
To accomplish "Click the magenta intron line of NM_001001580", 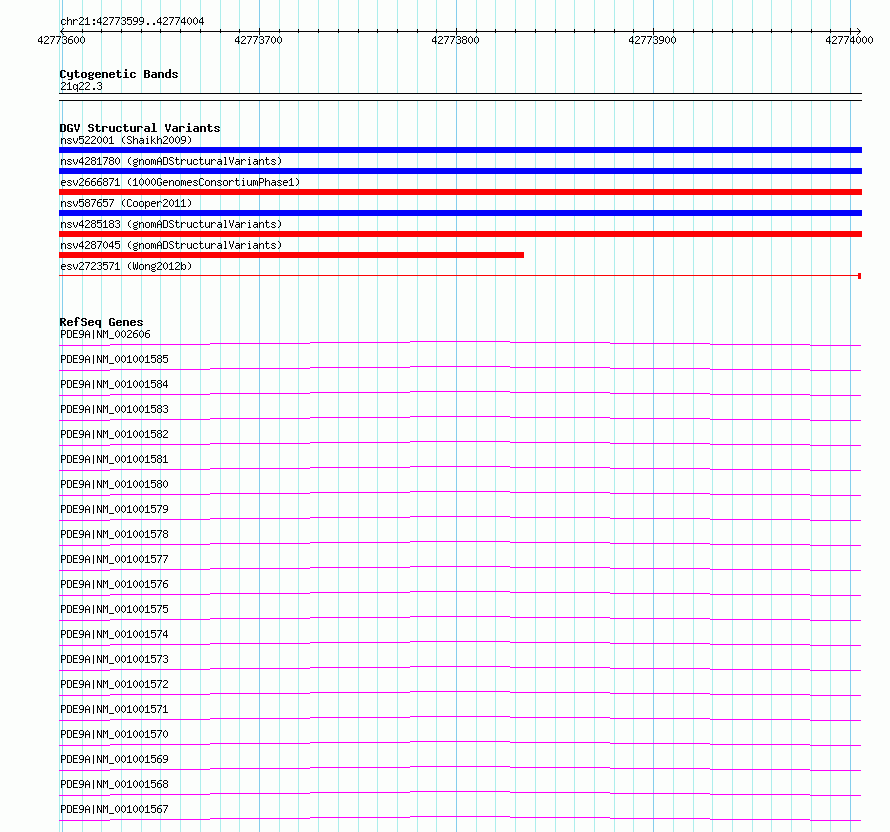I will click(460, 491).
